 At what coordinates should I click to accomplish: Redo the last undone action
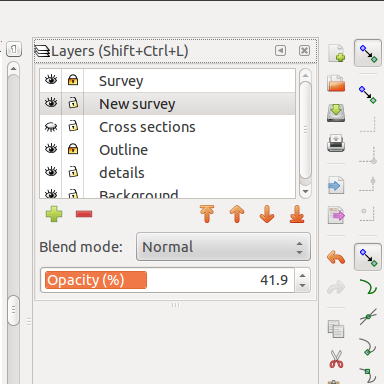point(336,287)
